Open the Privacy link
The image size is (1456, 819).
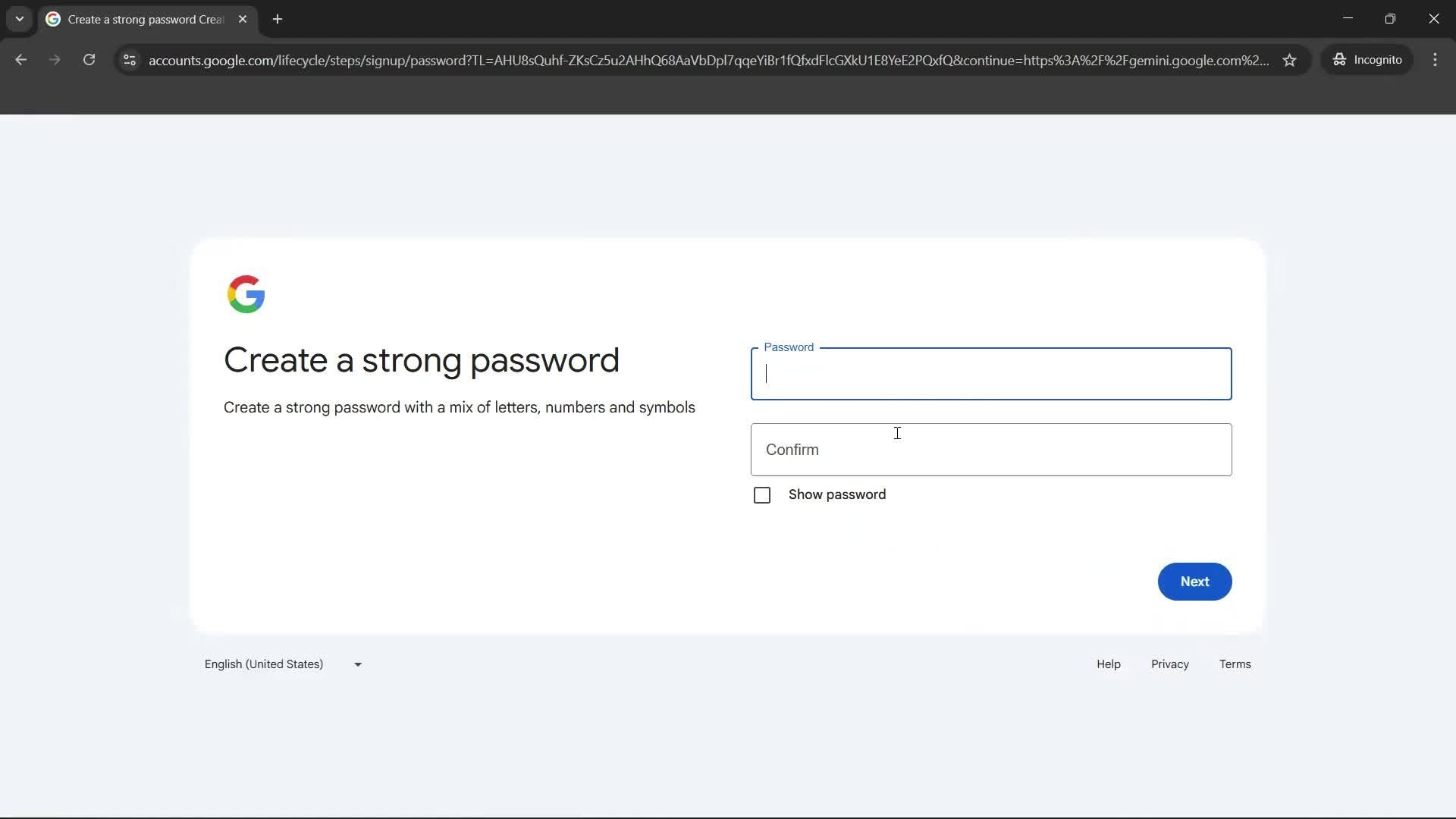[1169, 664]
